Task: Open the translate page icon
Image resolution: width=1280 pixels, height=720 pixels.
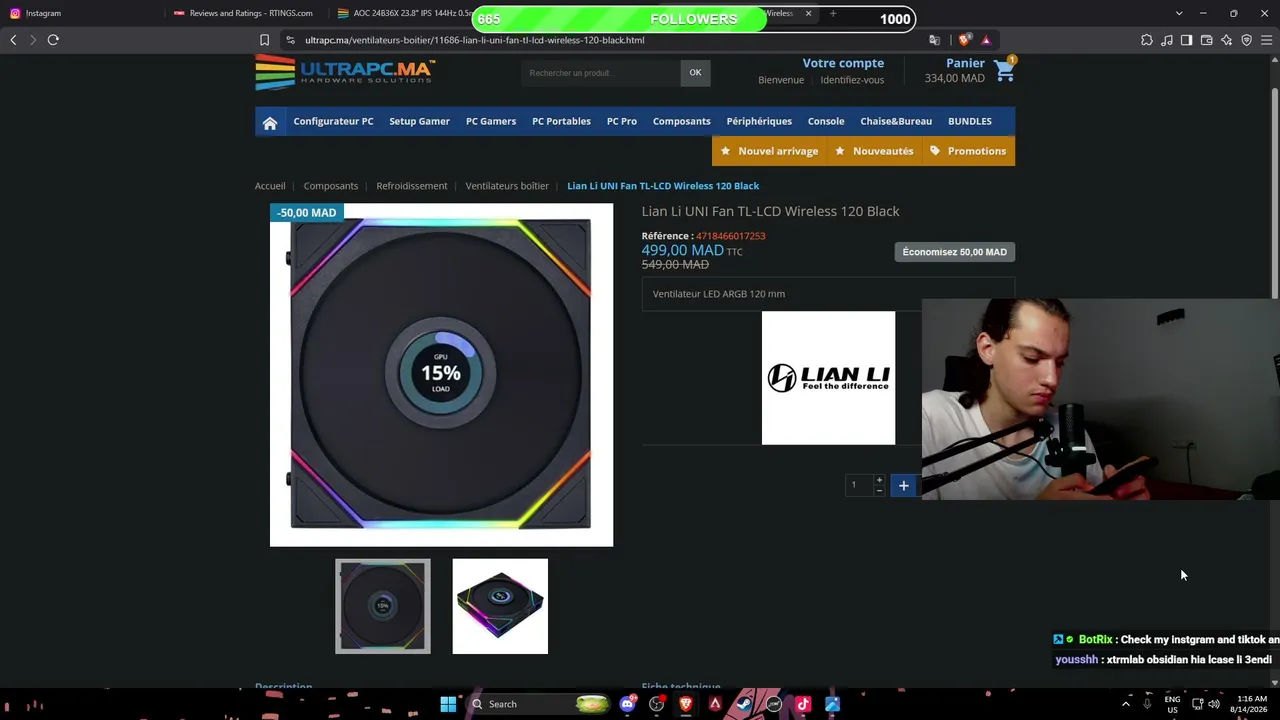Action: pyautogui.click(x=934, y=40)
